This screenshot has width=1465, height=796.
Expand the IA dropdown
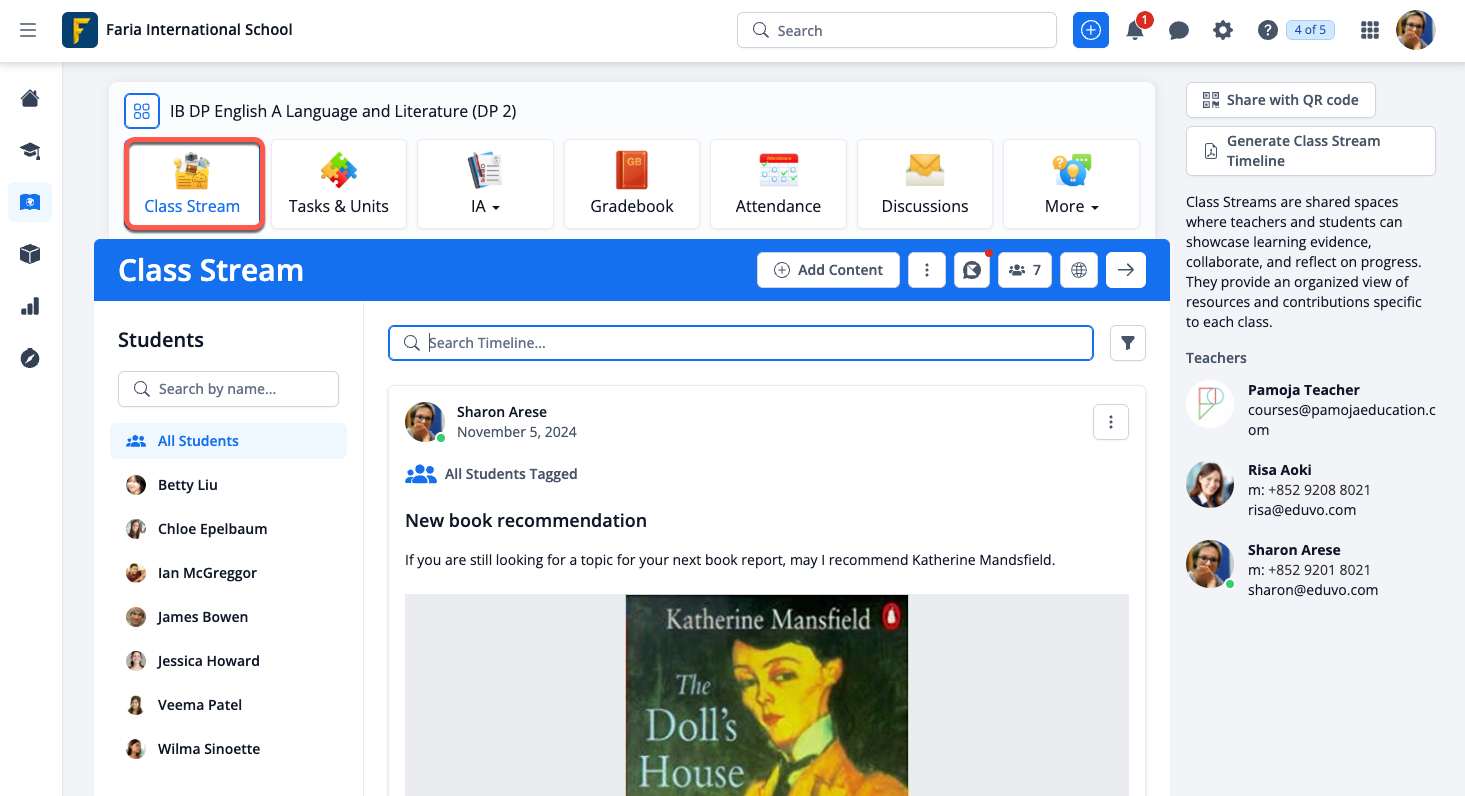(x=485, y=184)
